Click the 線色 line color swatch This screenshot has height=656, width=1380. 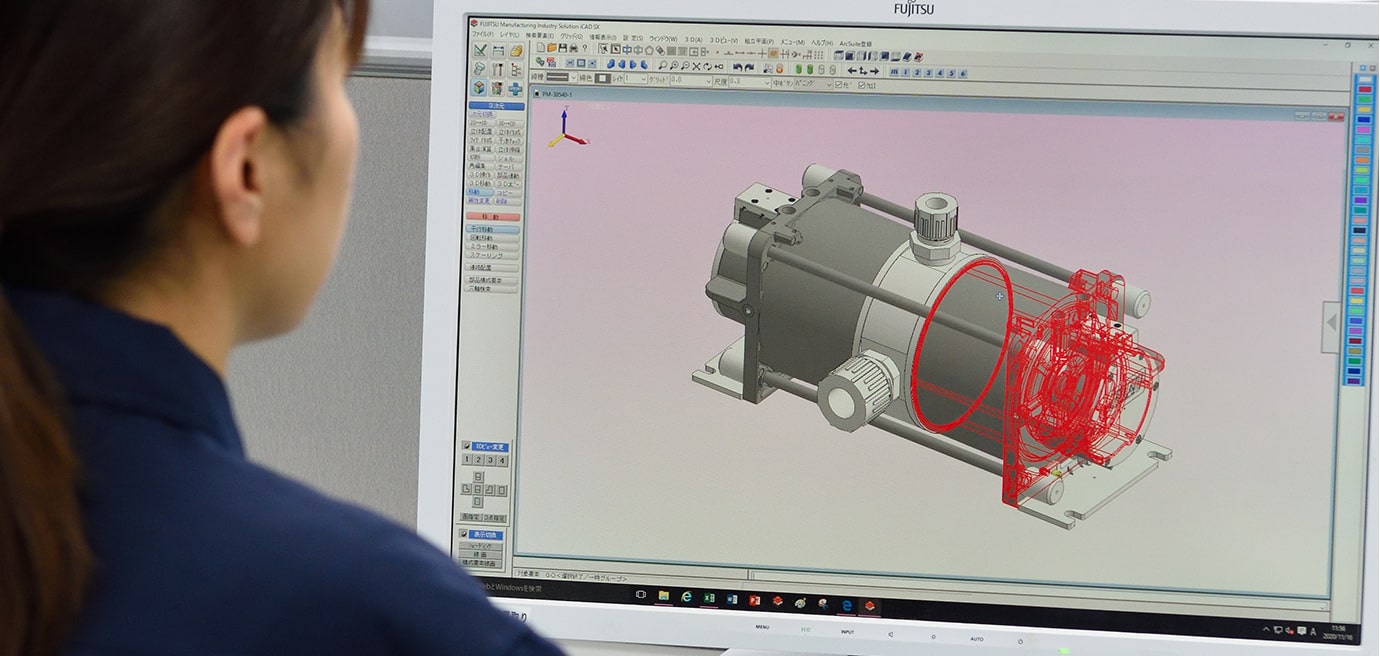603,78
